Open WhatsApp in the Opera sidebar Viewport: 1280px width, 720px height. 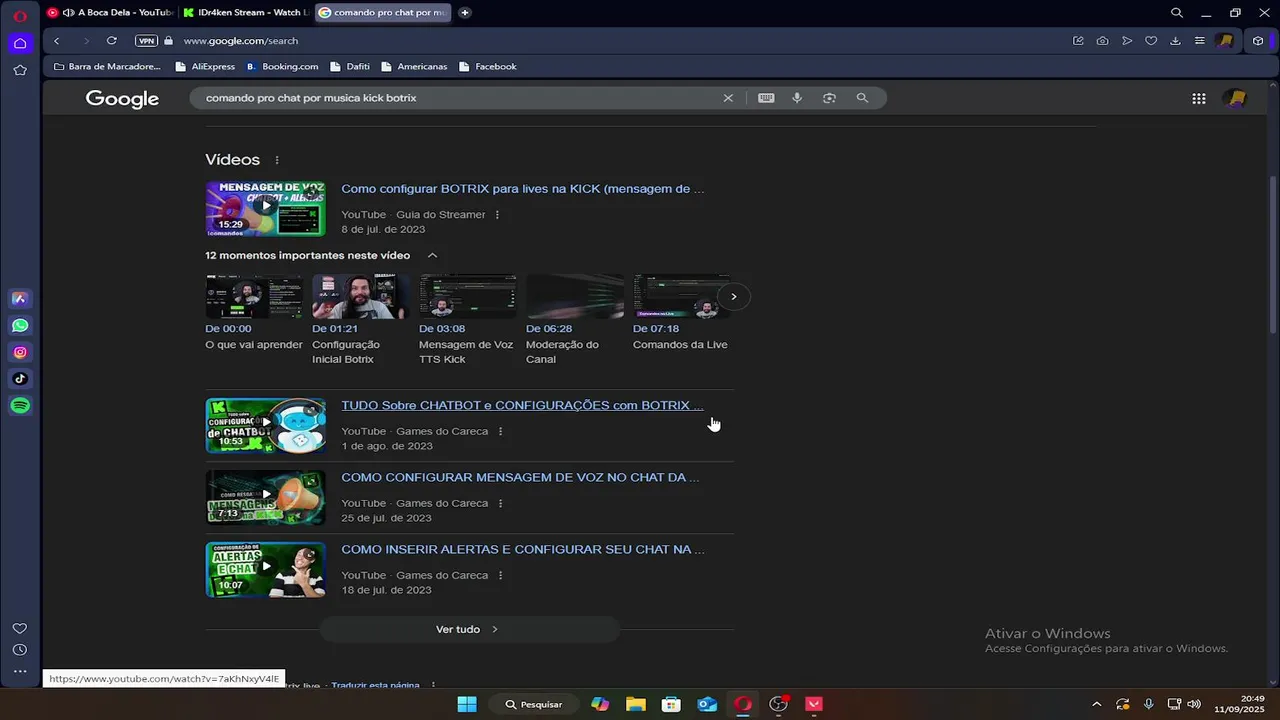point(20,326)
